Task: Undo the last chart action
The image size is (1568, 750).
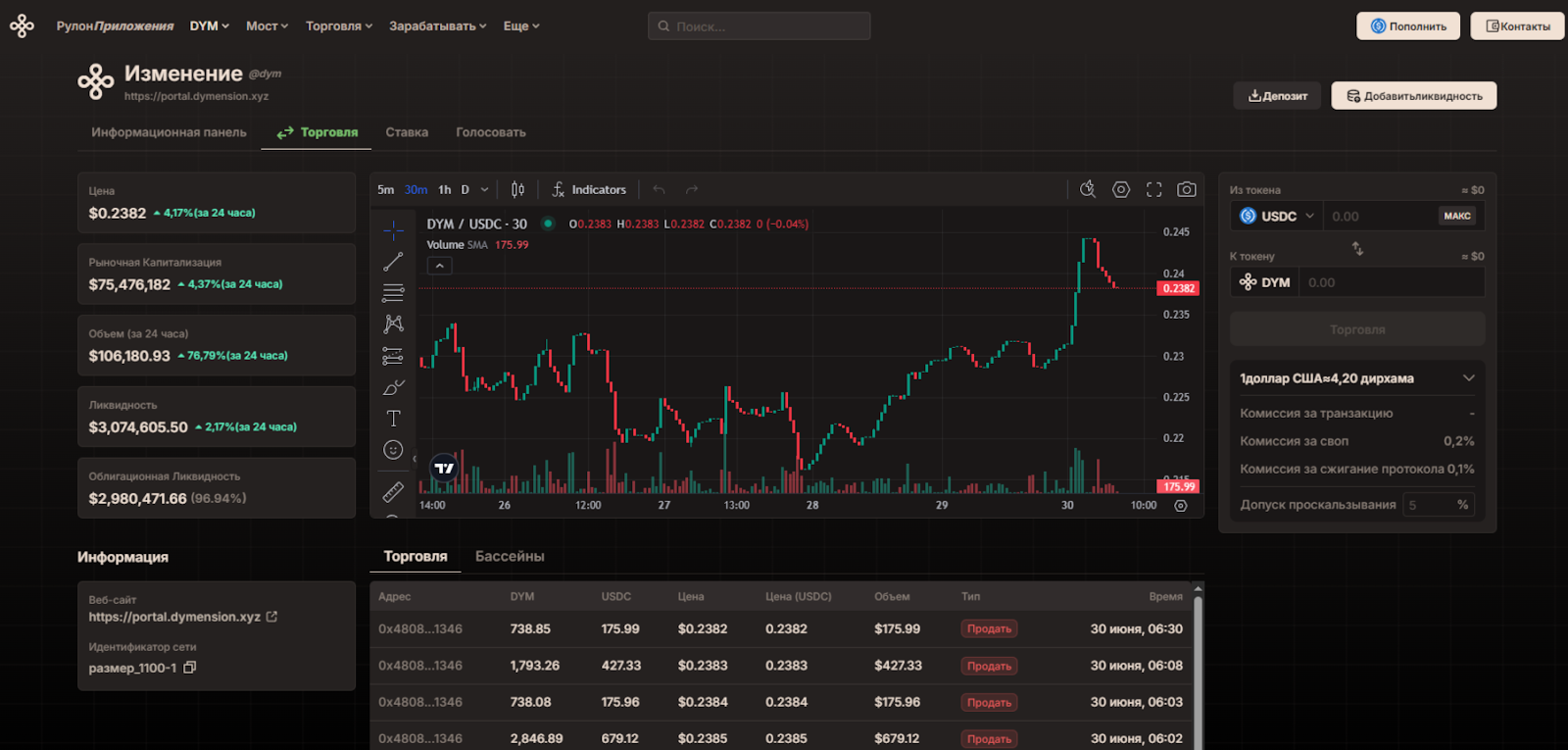Action: (x=660, y=190)
